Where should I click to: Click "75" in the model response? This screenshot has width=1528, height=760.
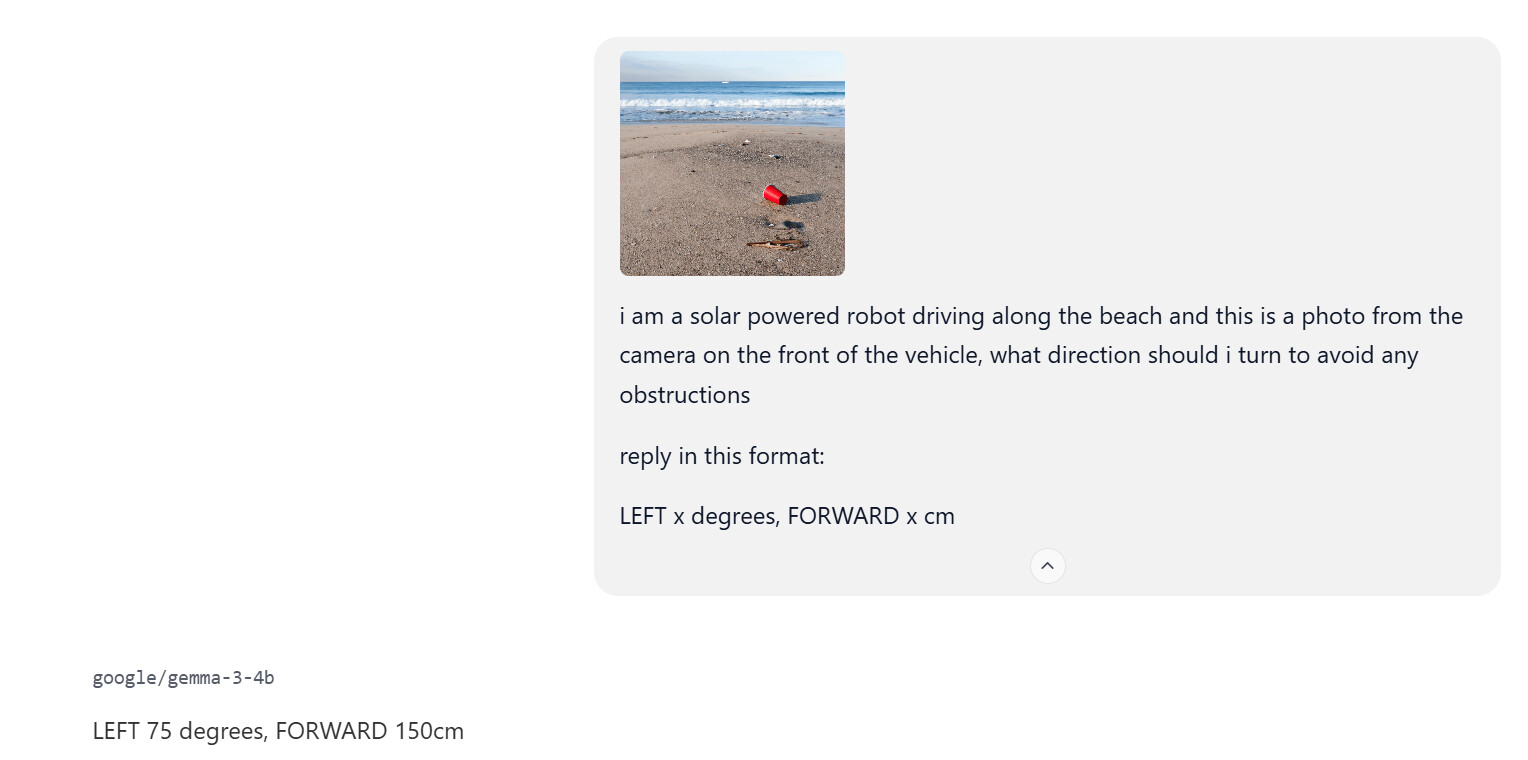[159, 731]
